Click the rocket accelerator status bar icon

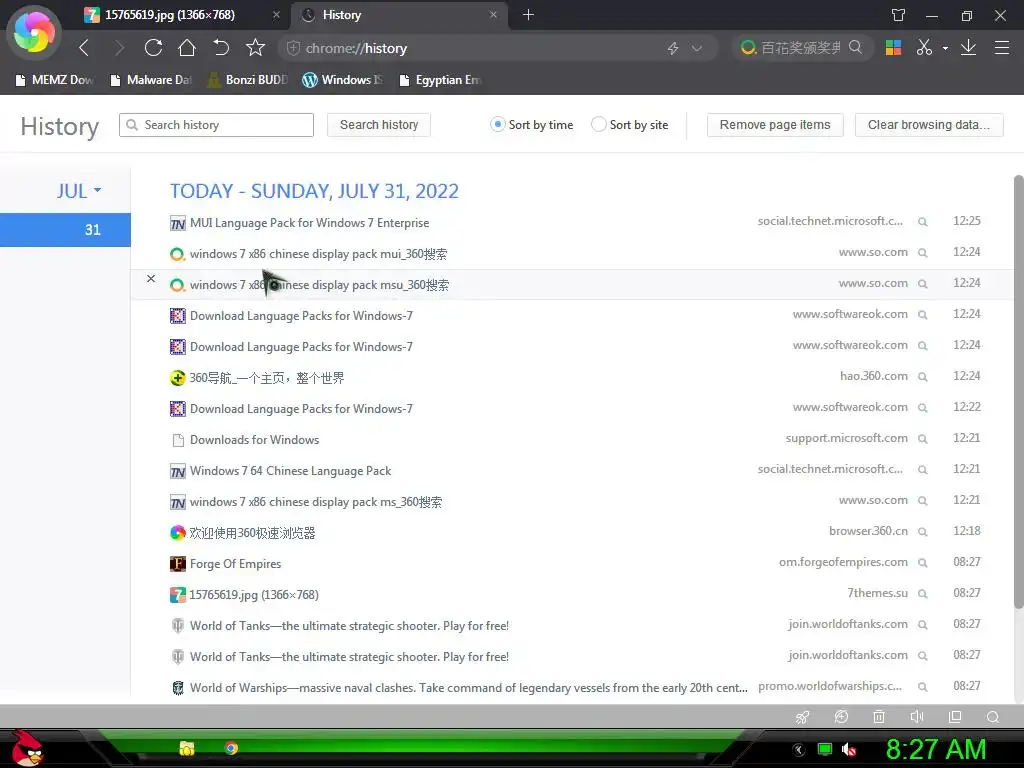[803, 717]
